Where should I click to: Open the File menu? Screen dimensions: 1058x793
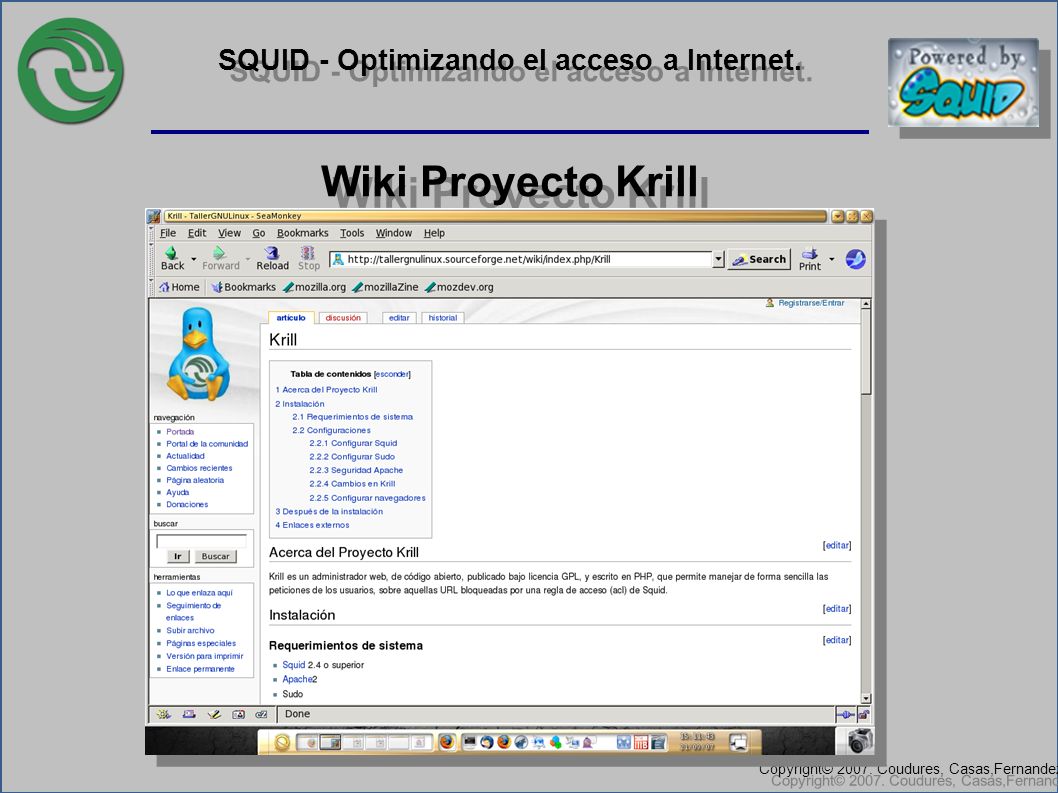click(167, 233)
